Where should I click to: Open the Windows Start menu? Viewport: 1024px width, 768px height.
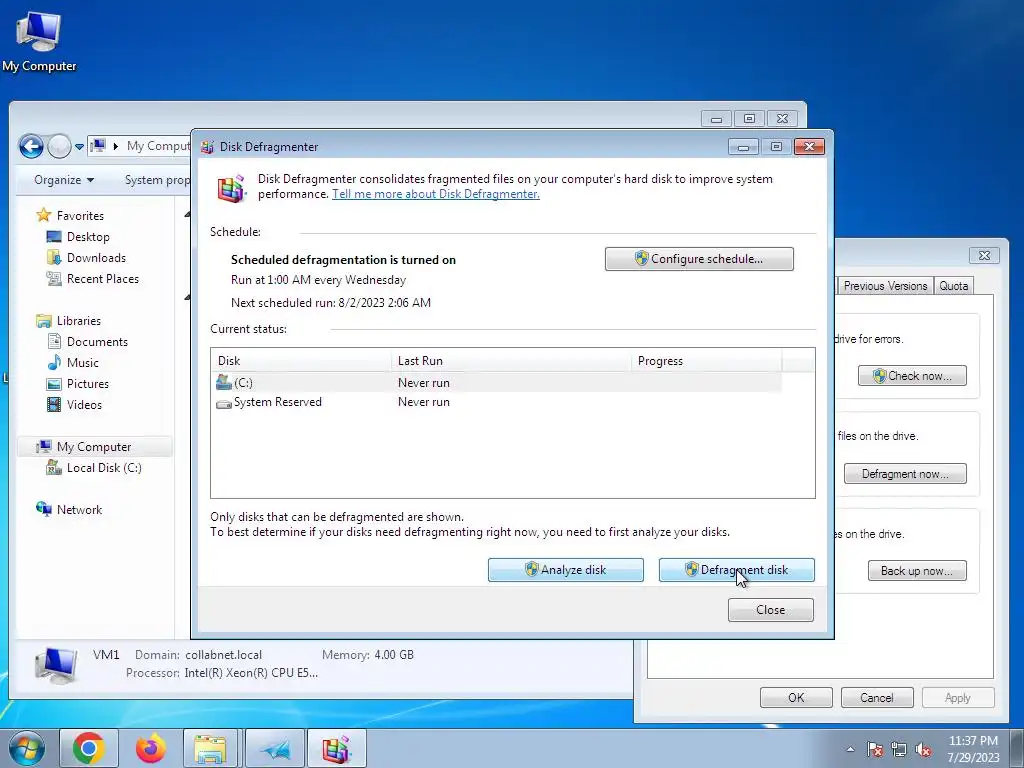[27, 748]
